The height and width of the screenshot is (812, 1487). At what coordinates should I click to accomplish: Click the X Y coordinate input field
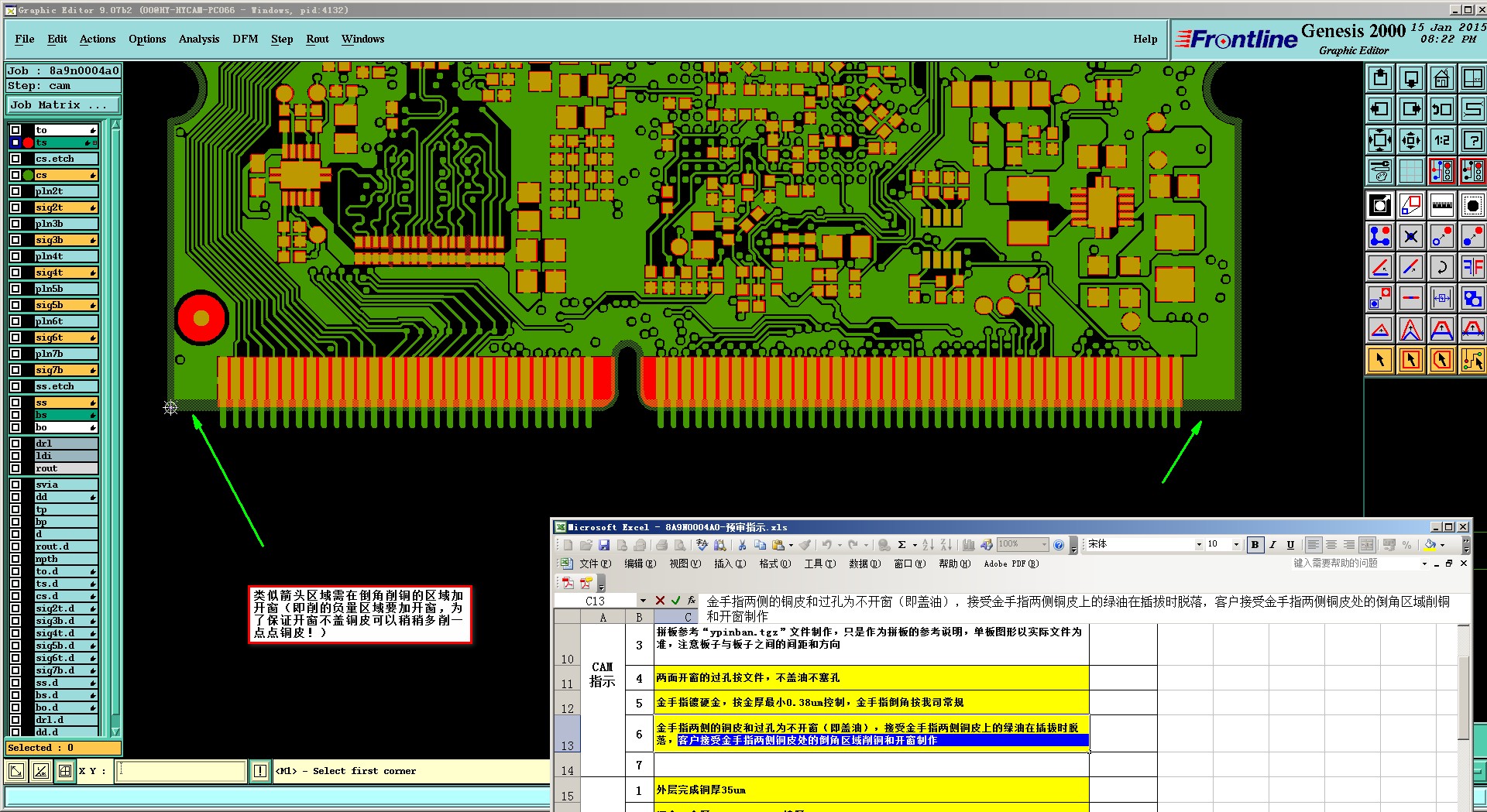(180, 771)
